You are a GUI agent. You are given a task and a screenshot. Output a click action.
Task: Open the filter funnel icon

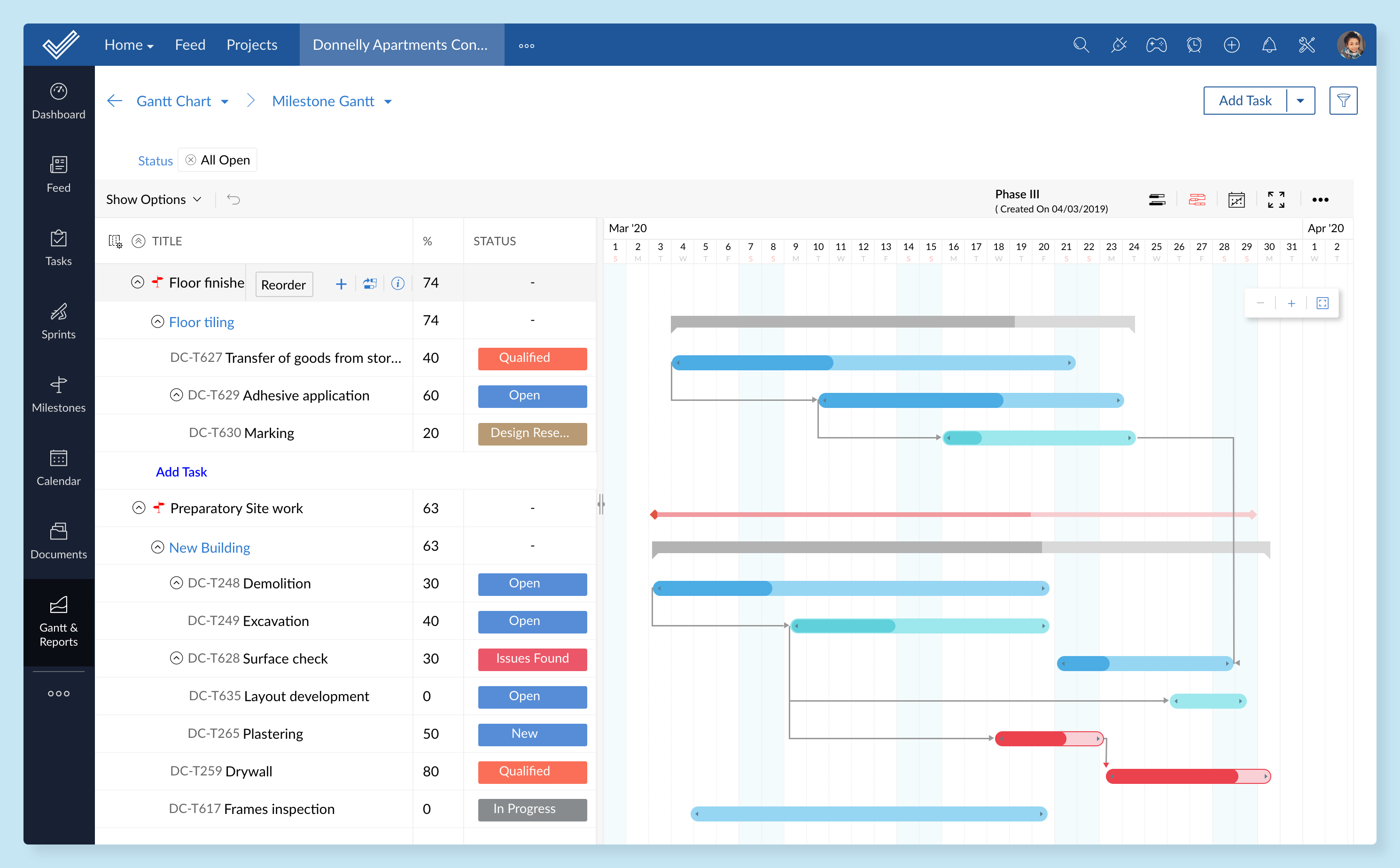click(1343, 101)
